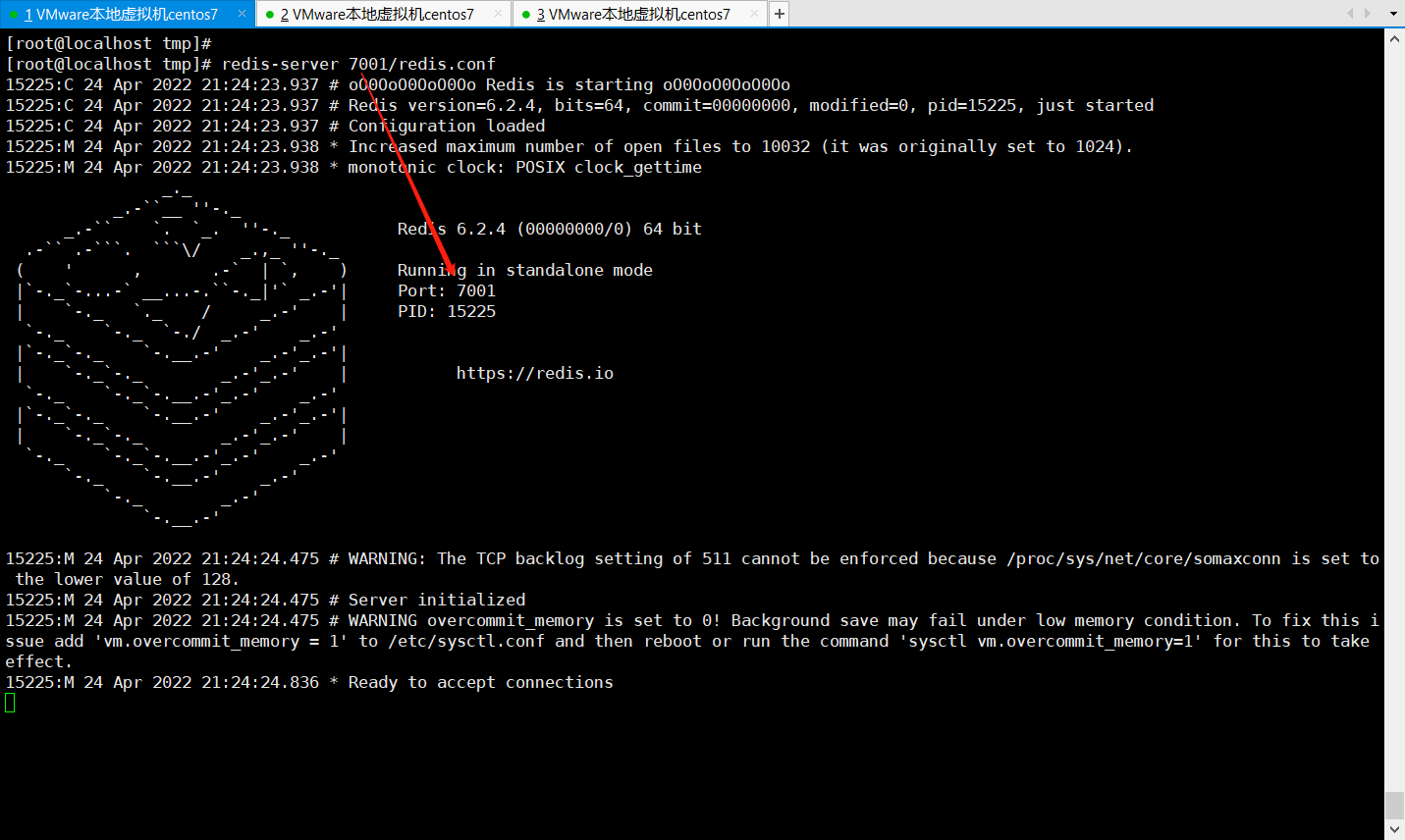Screen dimensions: 1405x840
Task: Close session tab 2
Action: [499, 14]
